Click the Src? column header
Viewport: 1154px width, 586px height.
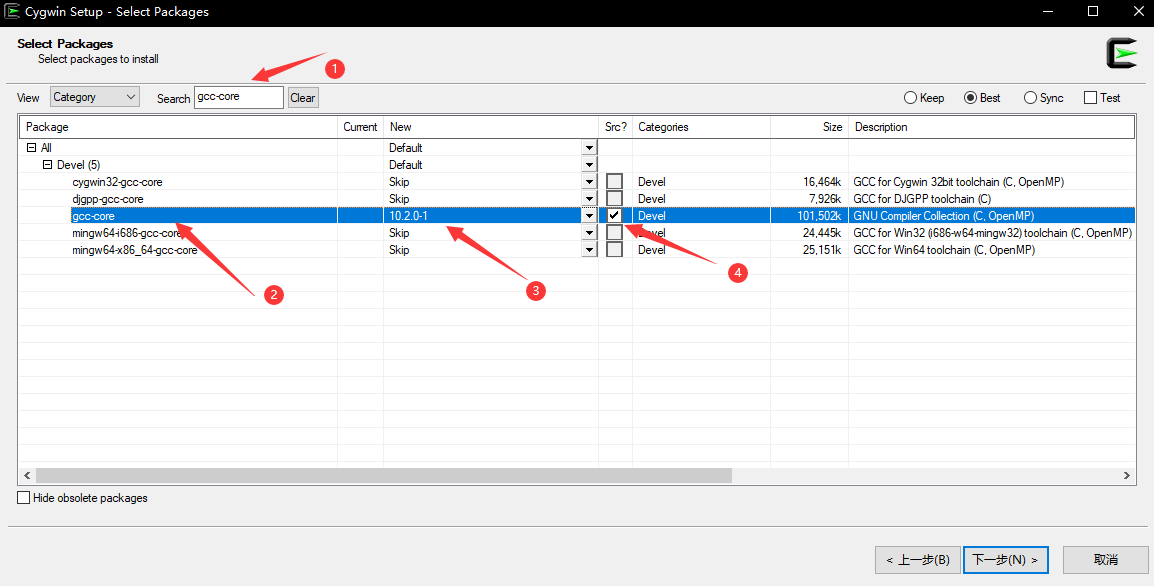615,127
